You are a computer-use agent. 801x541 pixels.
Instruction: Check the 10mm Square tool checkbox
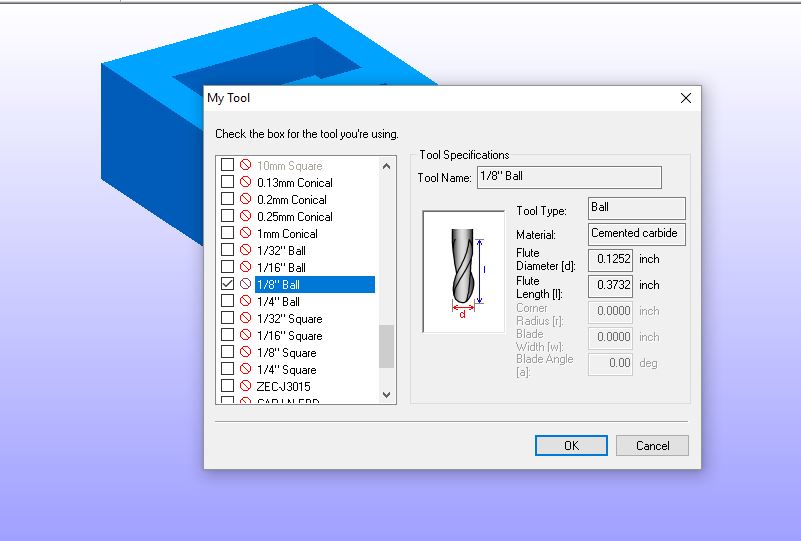click(227, 165)
